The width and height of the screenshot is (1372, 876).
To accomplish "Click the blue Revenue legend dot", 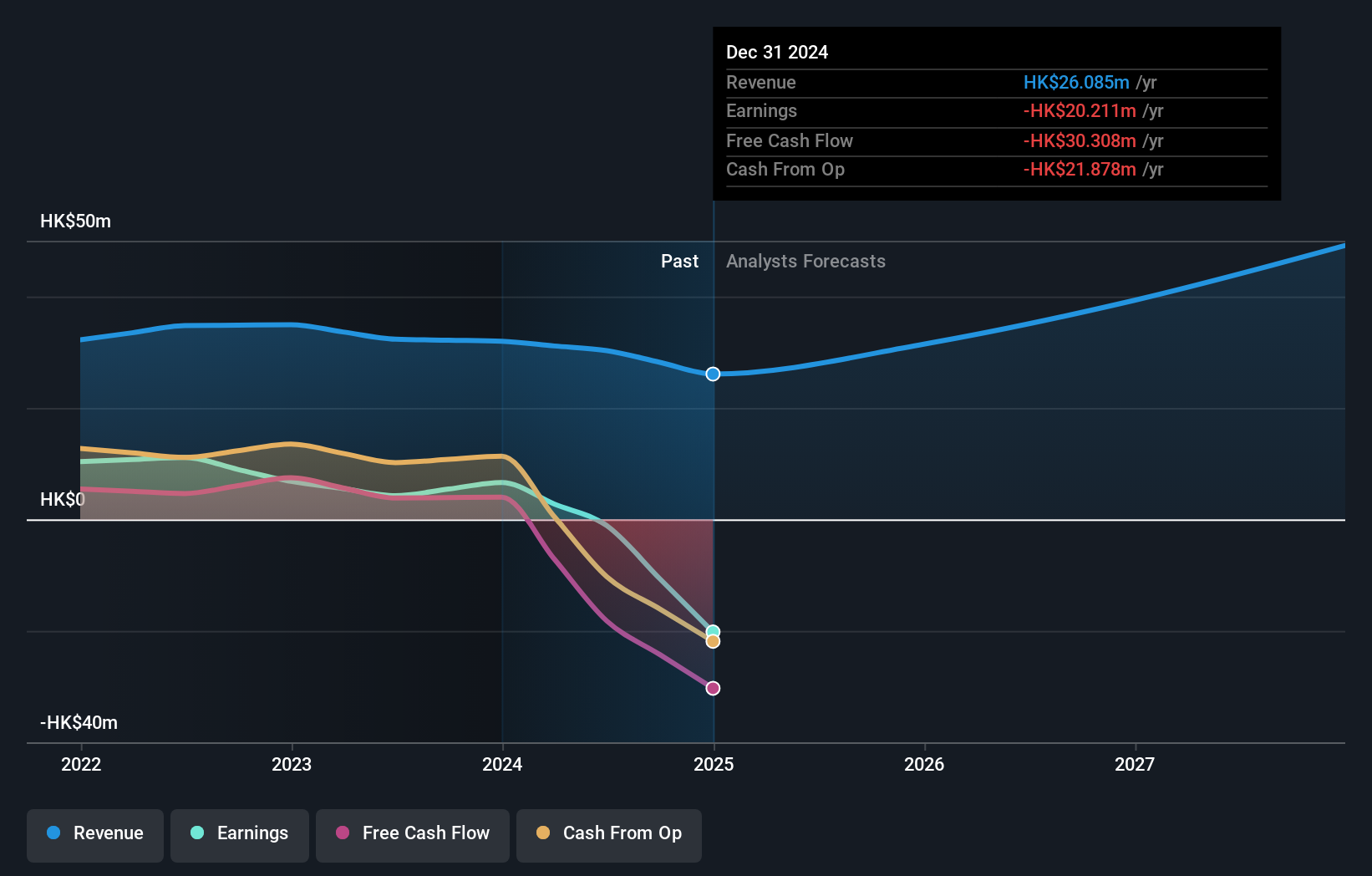I will tap(53, 833).
